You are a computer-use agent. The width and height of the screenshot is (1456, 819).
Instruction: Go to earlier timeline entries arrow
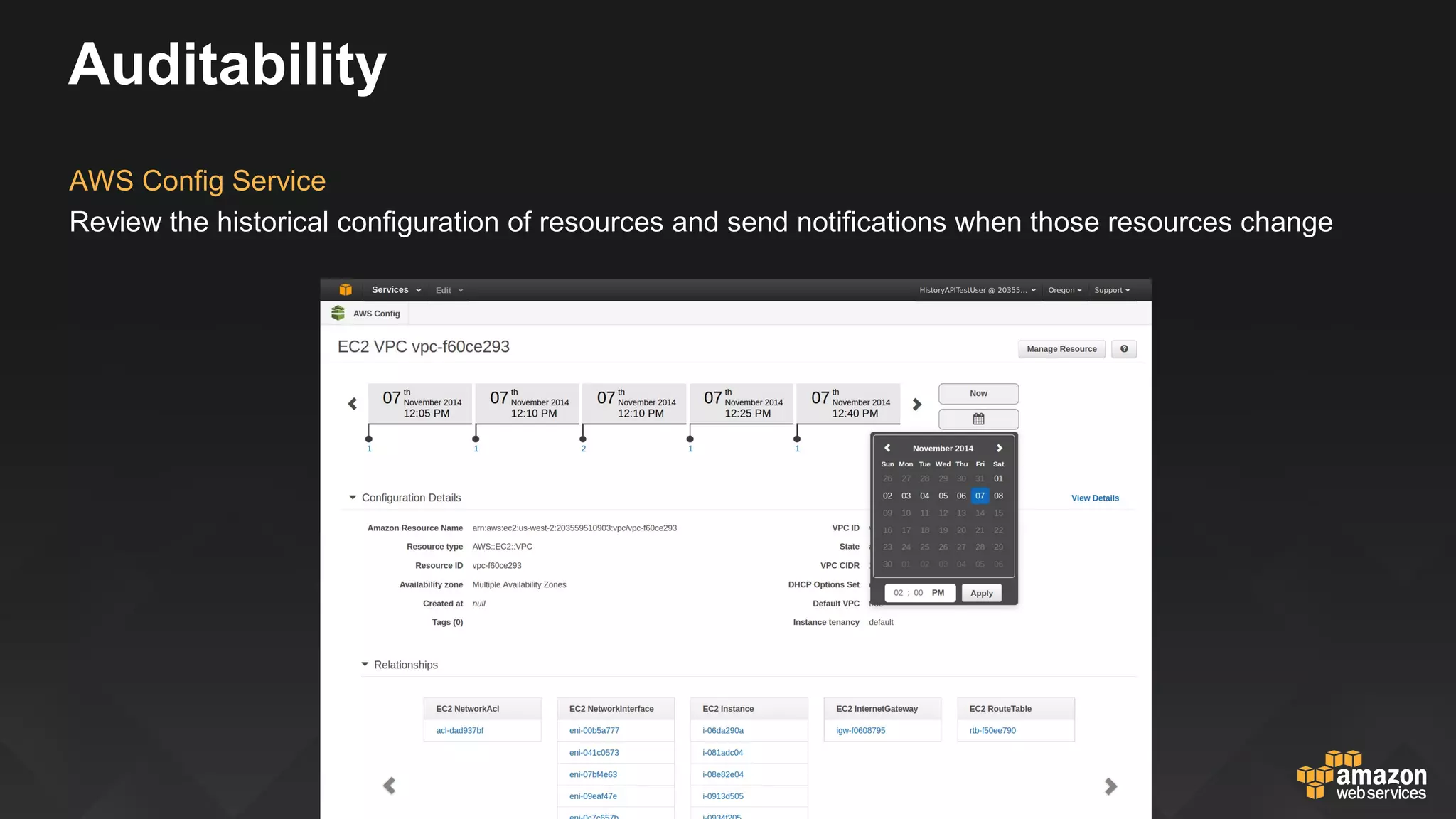pos(353,404)
